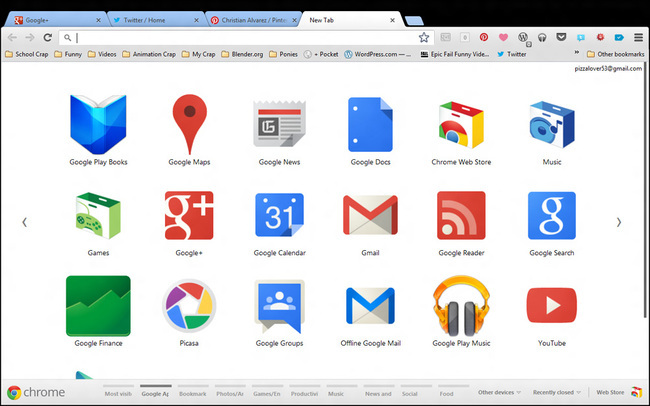The height and width of the screenshot is (406, 650).
Task: Select the Games/Entertainment section
Action: coord(267,391)
